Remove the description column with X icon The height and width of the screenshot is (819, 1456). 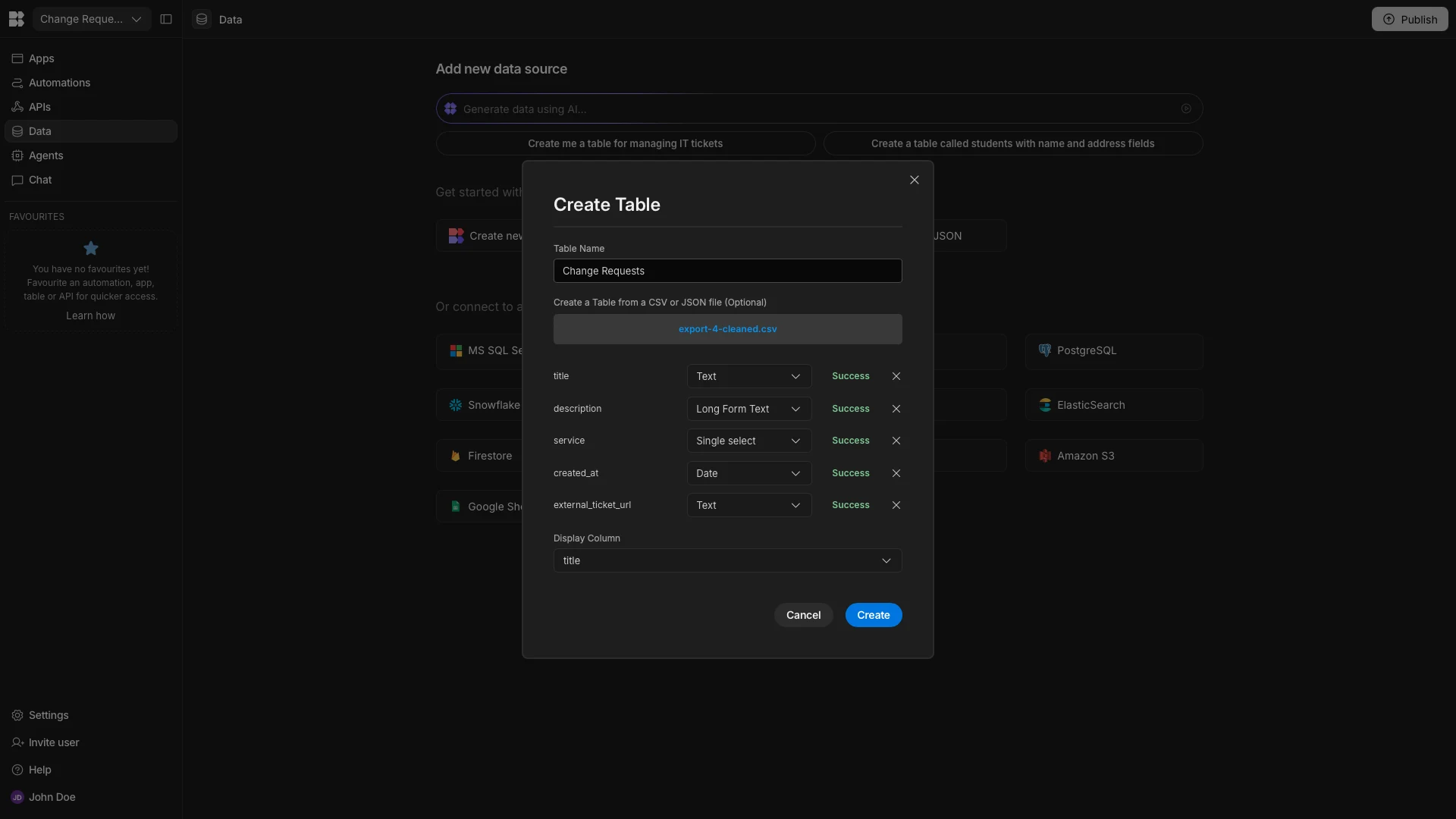point(896,409)
